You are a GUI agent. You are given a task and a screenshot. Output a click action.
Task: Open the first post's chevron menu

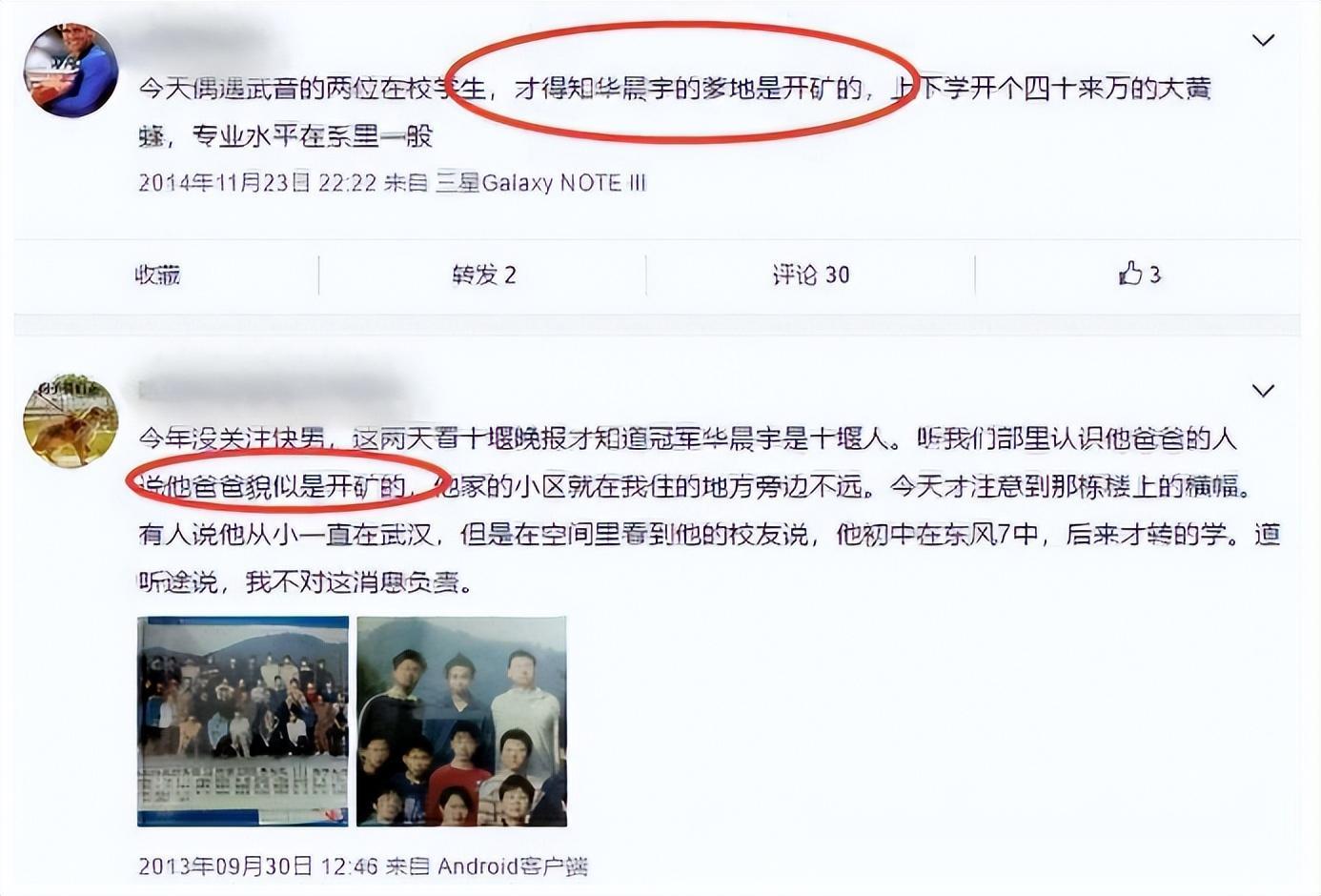click(x=1263, y=40)
